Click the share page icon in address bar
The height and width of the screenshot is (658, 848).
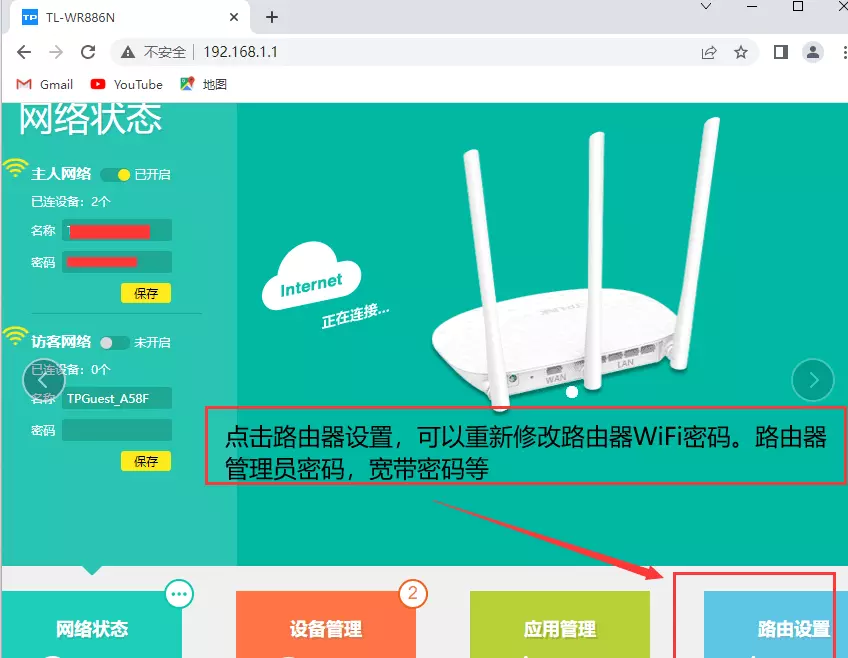[709, 52]
